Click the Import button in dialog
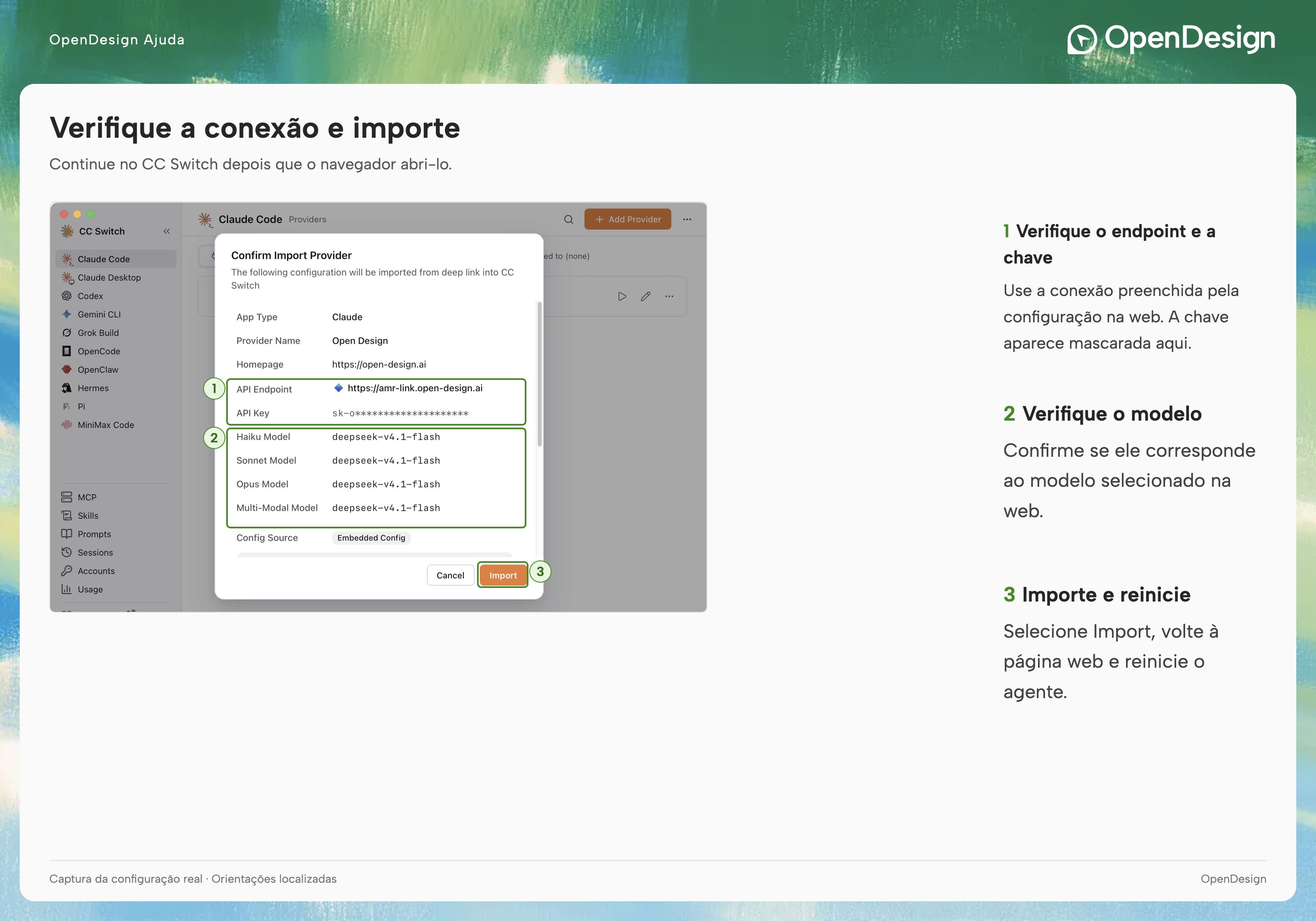 tap(503, 575)
